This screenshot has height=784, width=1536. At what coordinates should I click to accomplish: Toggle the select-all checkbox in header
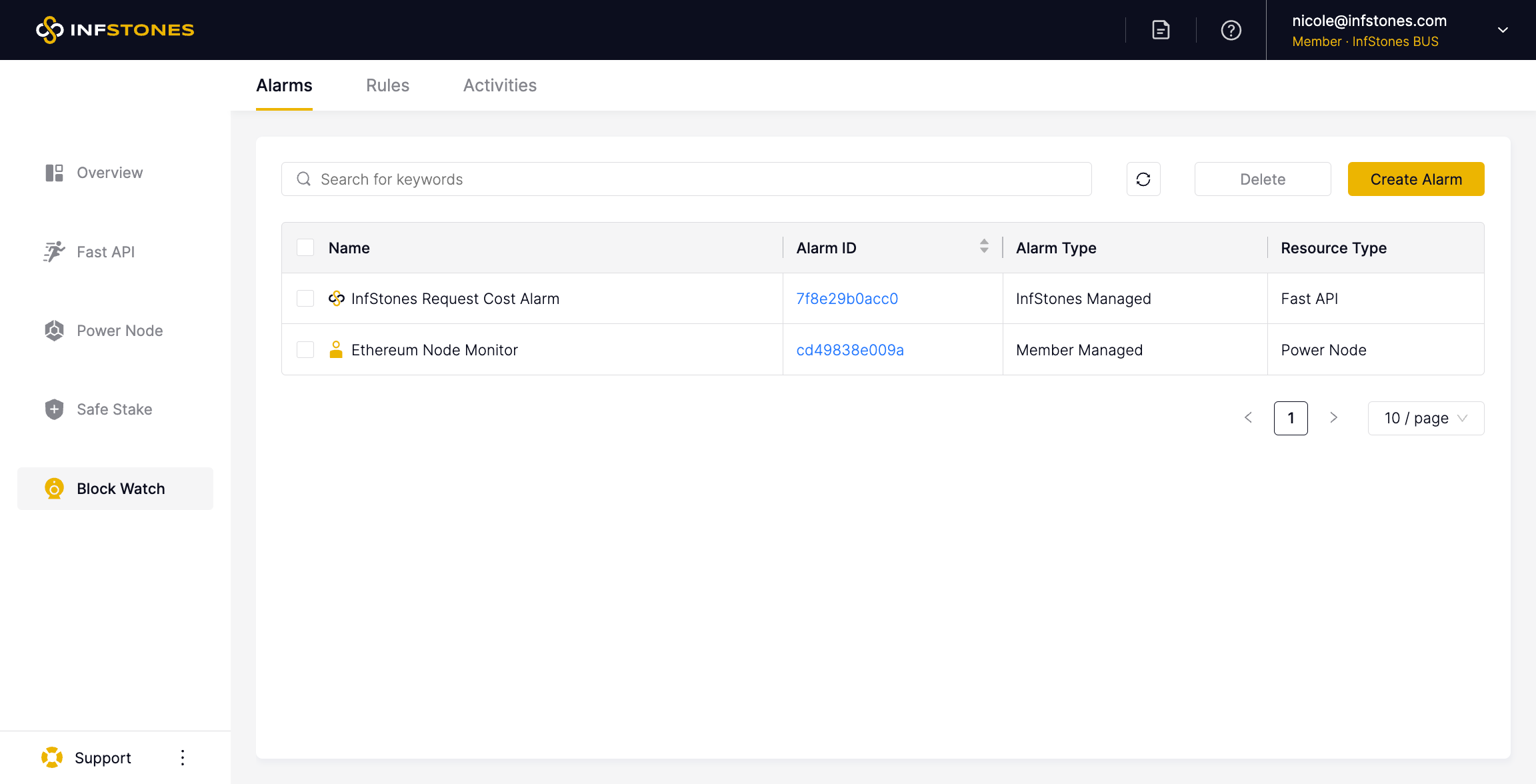(x=305, y=247)
